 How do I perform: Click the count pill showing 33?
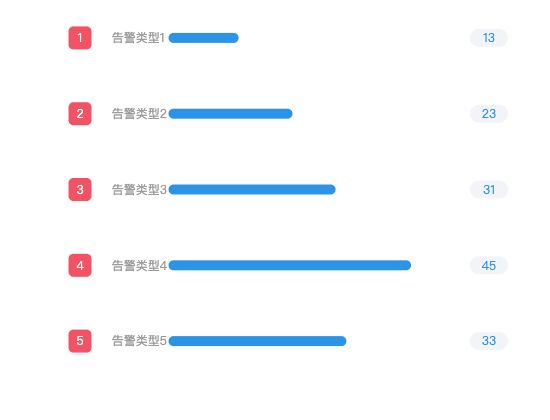tap(489, 341)
